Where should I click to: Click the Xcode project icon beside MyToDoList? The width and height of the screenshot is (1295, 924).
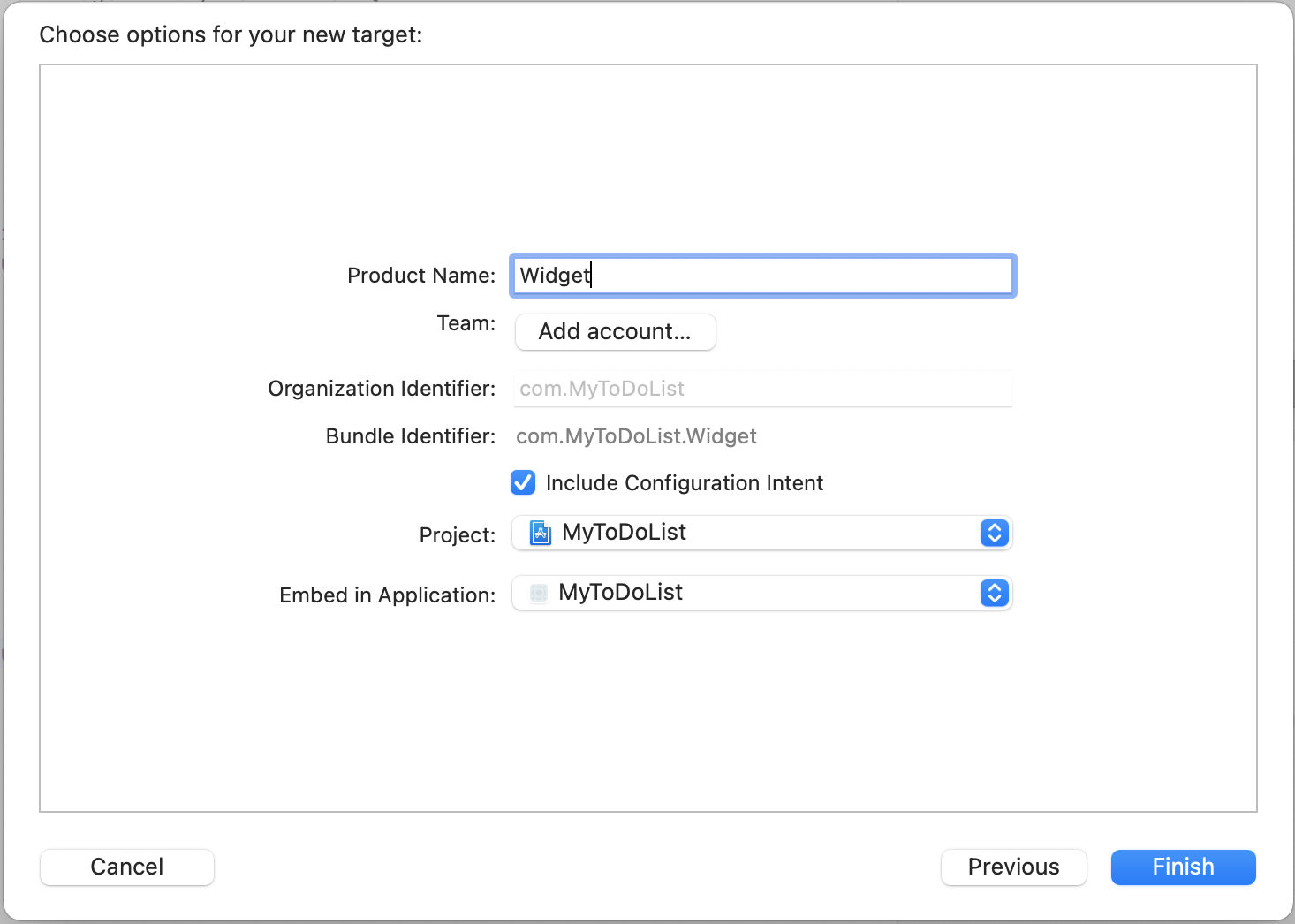[540, 533]
